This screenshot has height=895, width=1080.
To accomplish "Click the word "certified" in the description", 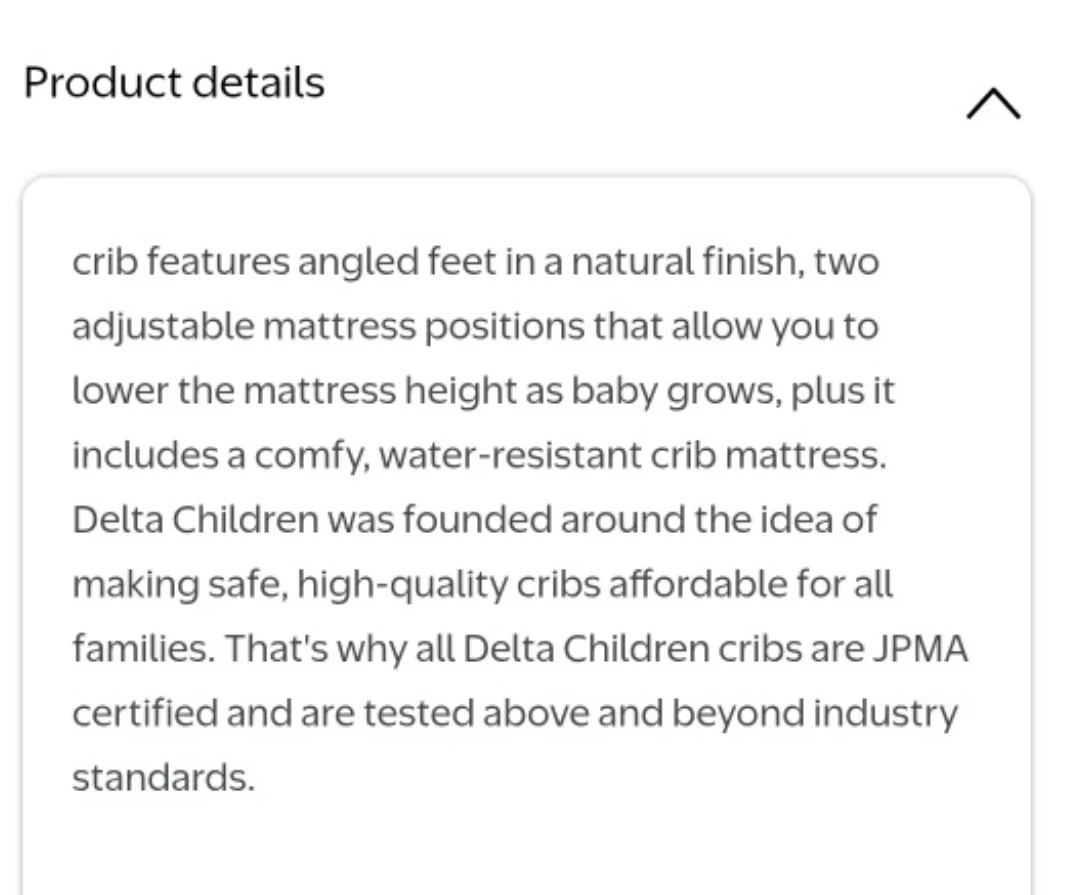I will point(144,713).
